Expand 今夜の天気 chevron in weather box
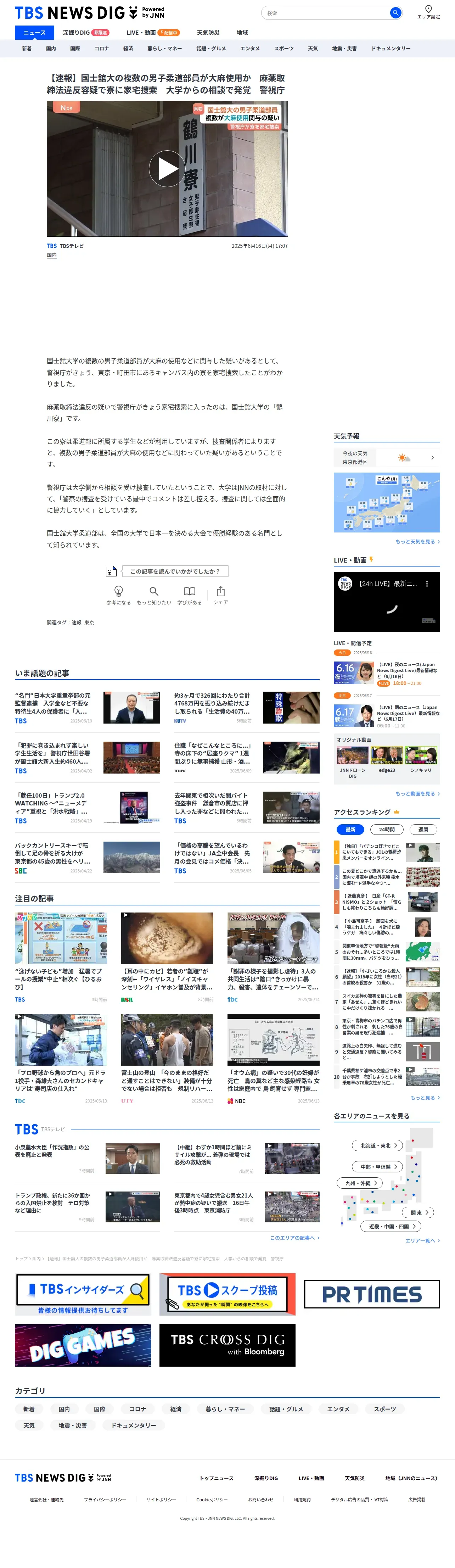The height and width of the screenshot is (1568, 455). click(432, 457)
